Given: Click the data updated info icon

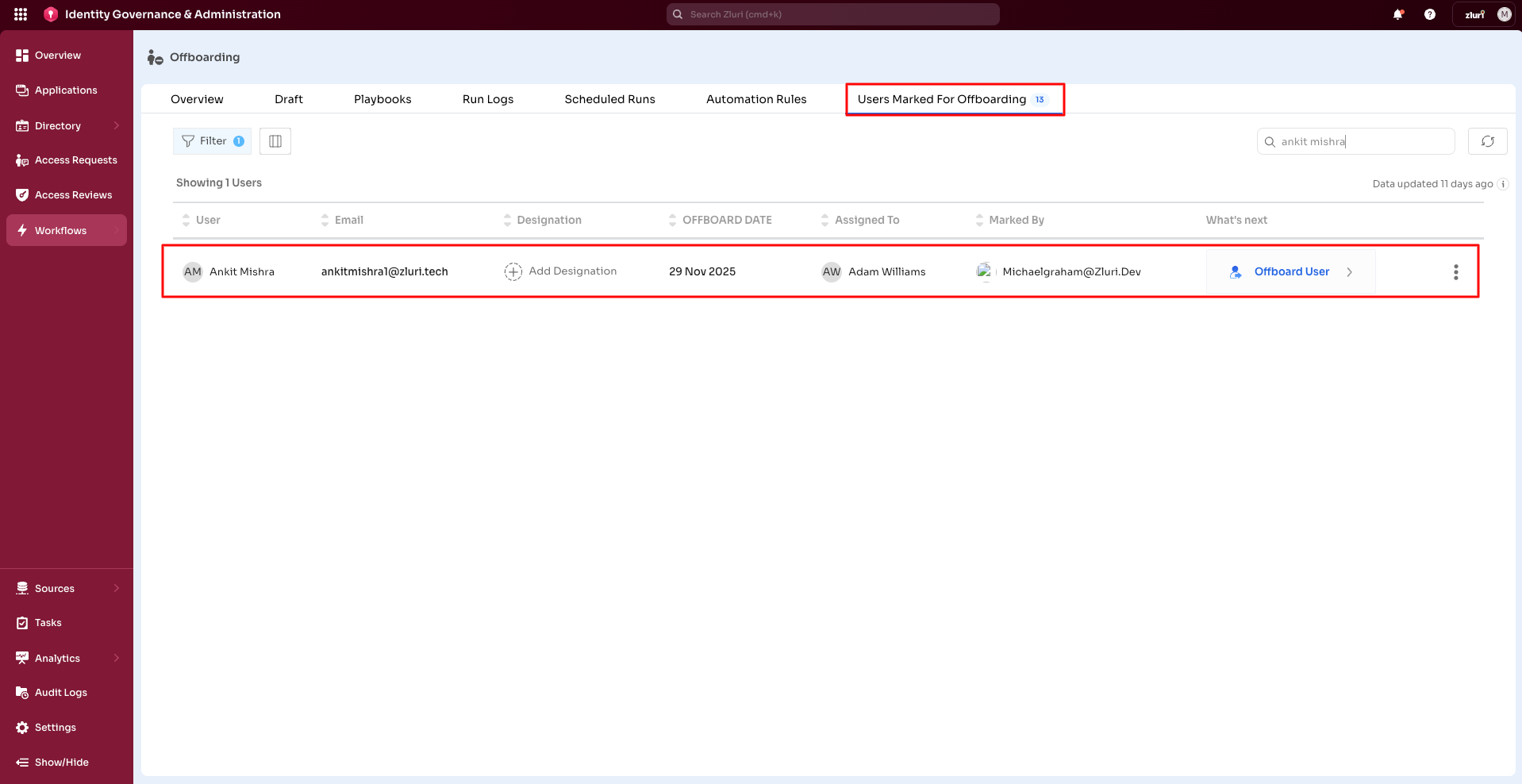Looking at the screenshot, I should (1503, 184).
